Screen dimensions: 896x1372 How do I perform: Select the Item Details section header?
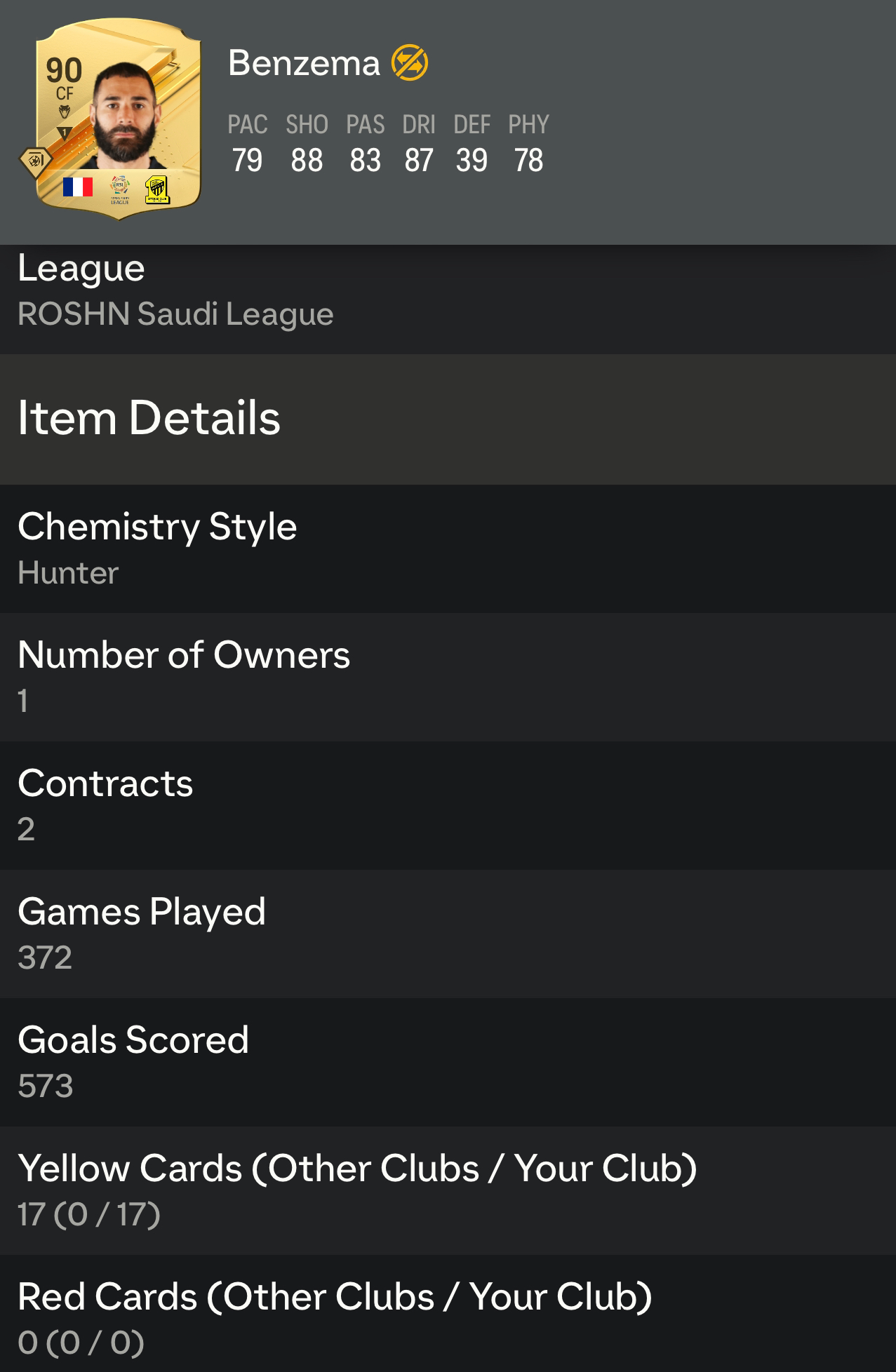(x=448, y=419)
